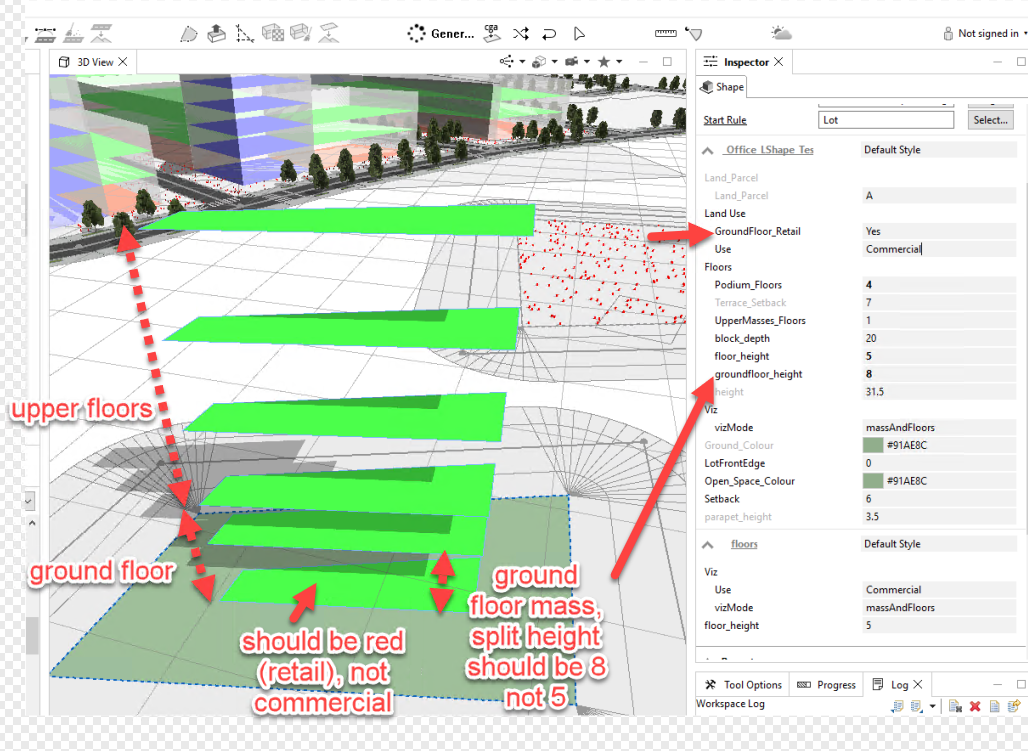Click the assign CGA rule file icon

[x=492, y=33]
